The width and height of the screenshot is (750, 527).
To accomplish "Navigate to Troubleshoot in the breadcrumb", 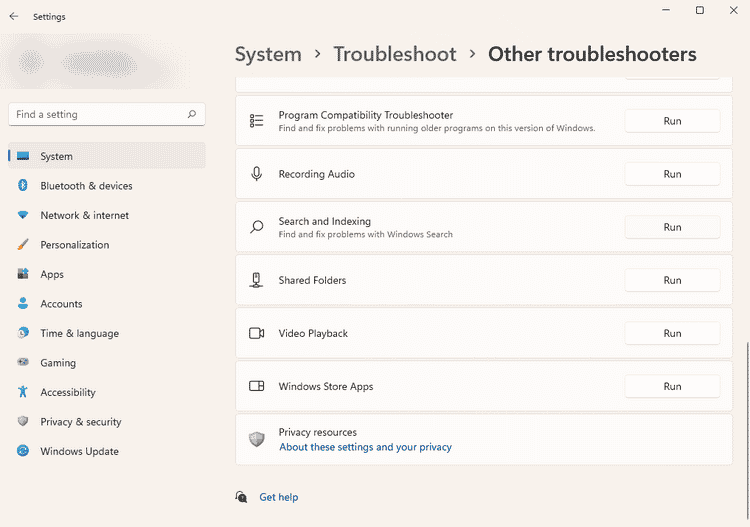I will [394, 55].
